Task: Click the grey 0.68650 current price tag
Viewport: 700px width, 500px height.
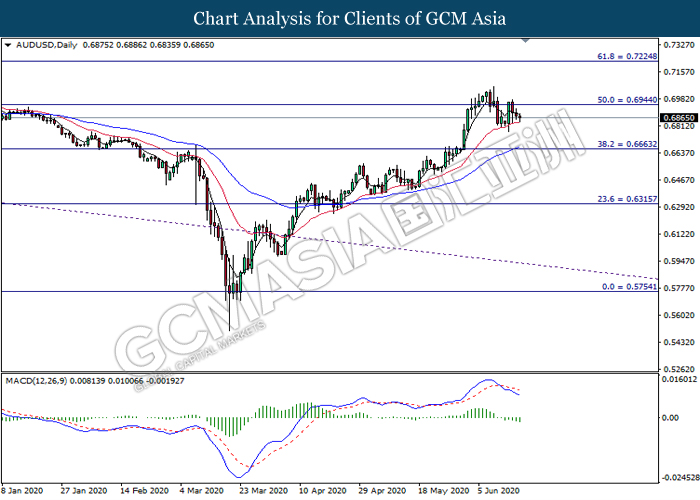Action: (x=677, y=118)
